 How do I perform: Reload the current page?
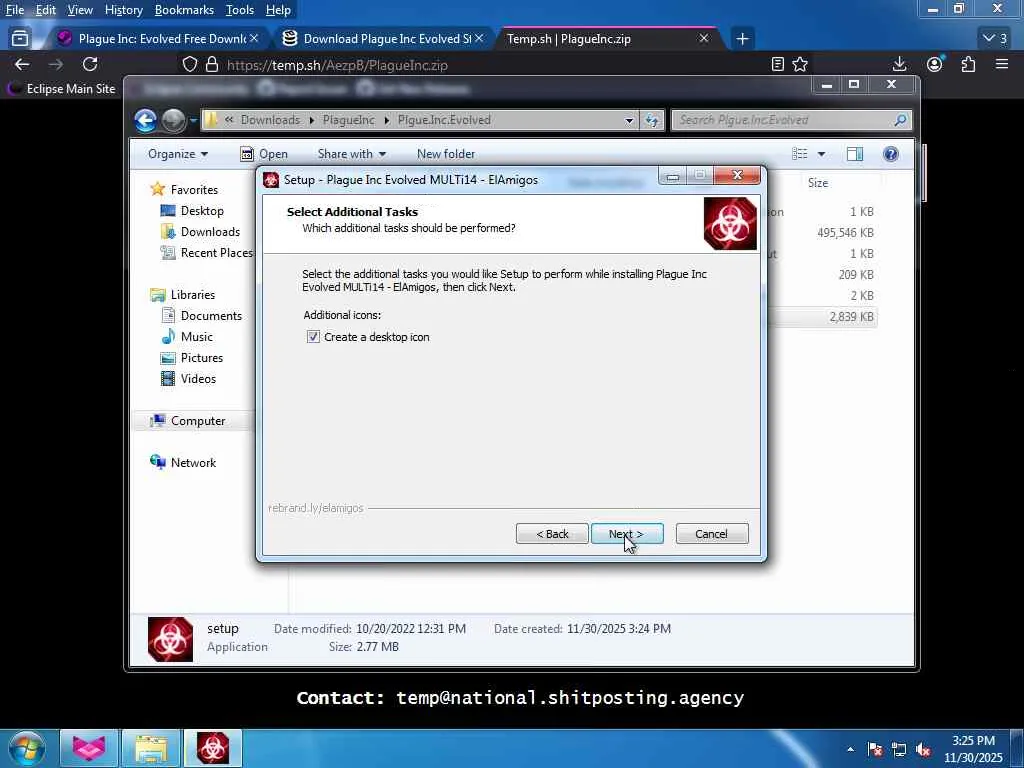[x=90, y=64]
